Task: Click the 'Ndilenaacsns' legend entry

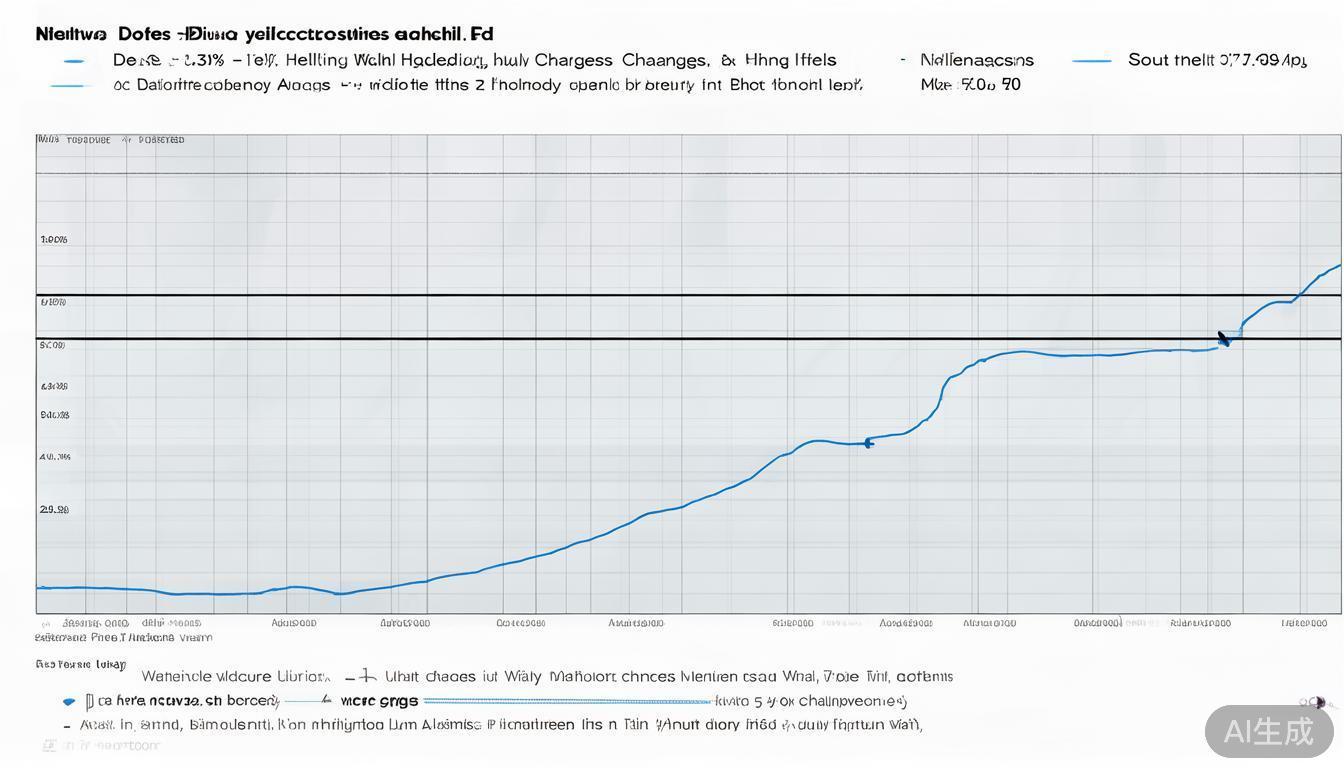Action: 976,60
